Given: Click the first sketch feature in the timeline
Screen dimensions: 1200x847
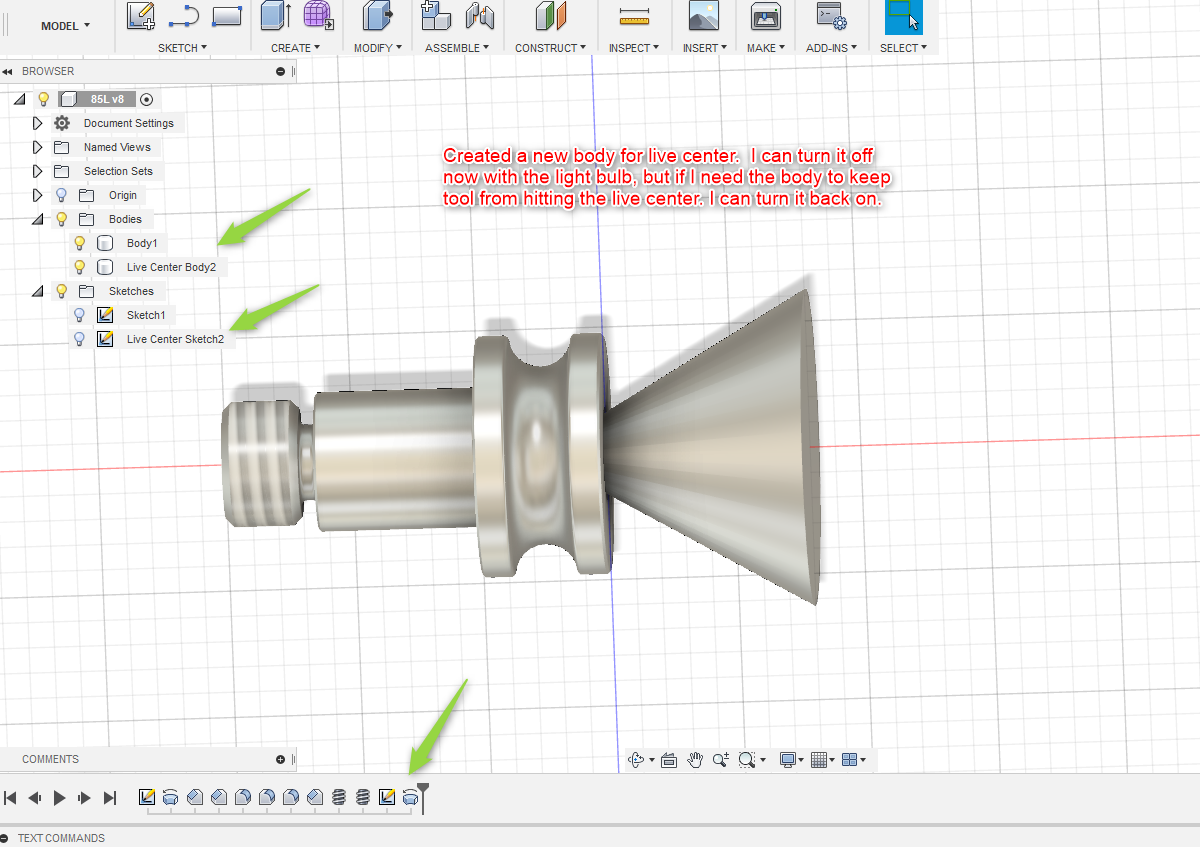Looking at the screenshot, I should 147,797.
